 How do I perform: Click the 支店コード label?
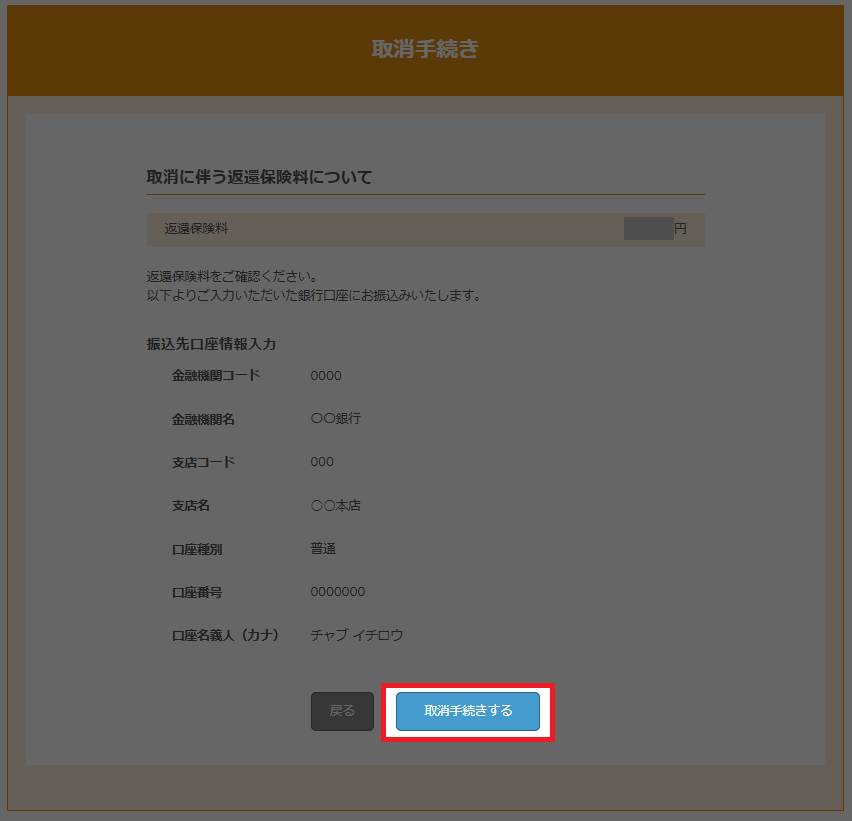203,462
